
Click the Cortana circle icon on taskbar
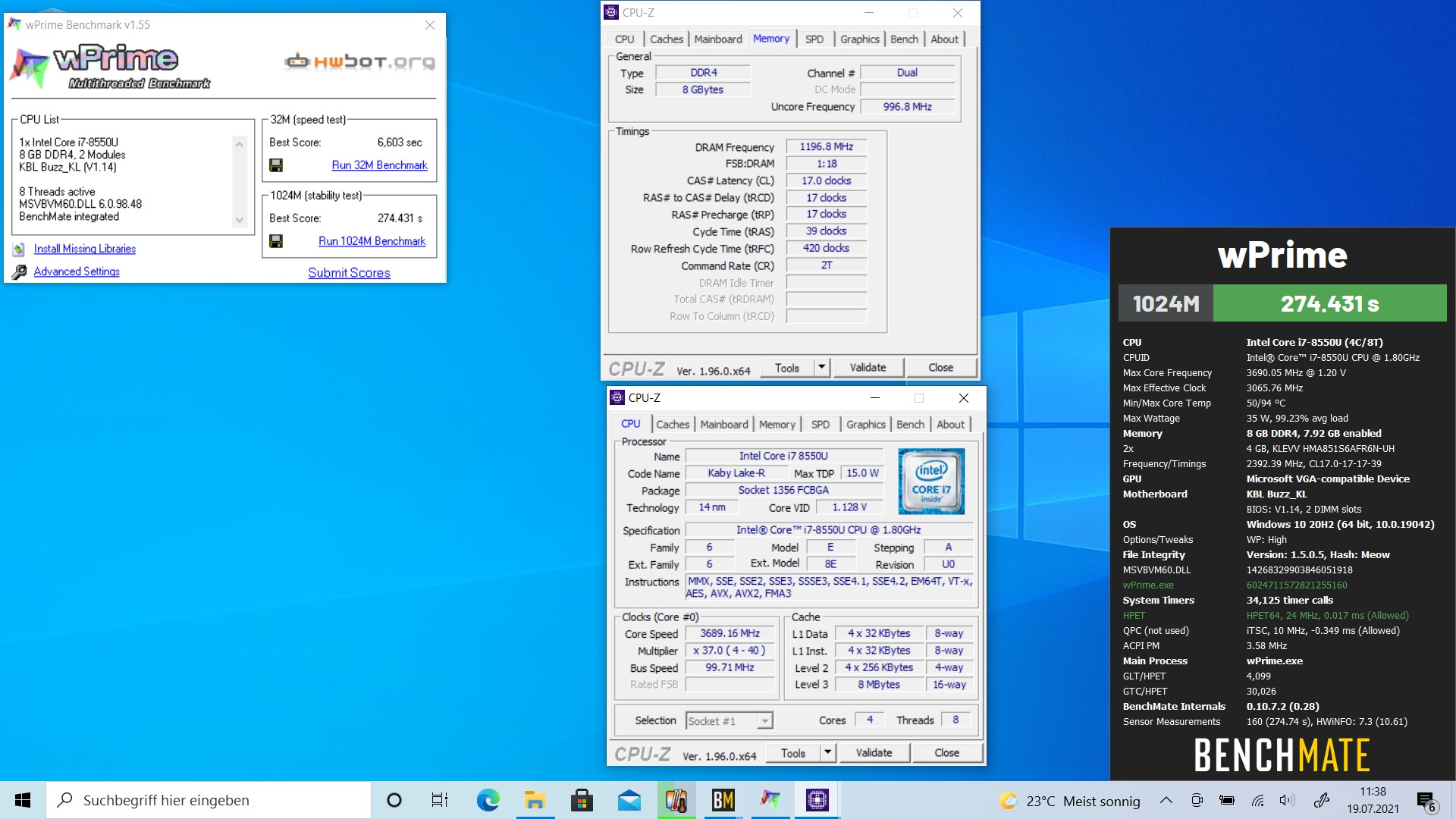click(x=394, y=800)
